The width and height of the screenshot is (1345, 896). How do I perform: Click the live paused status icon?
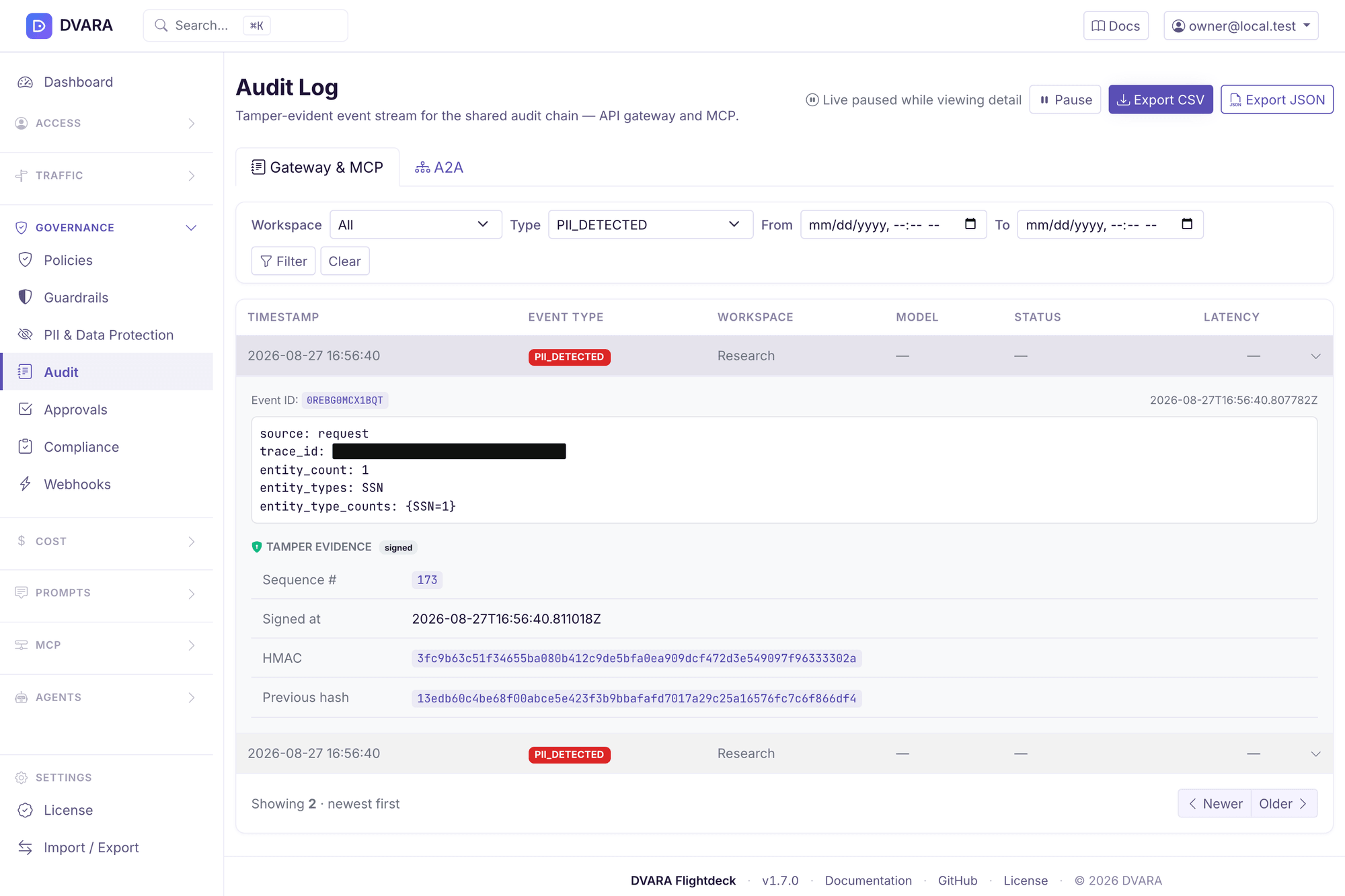(812, 100)
